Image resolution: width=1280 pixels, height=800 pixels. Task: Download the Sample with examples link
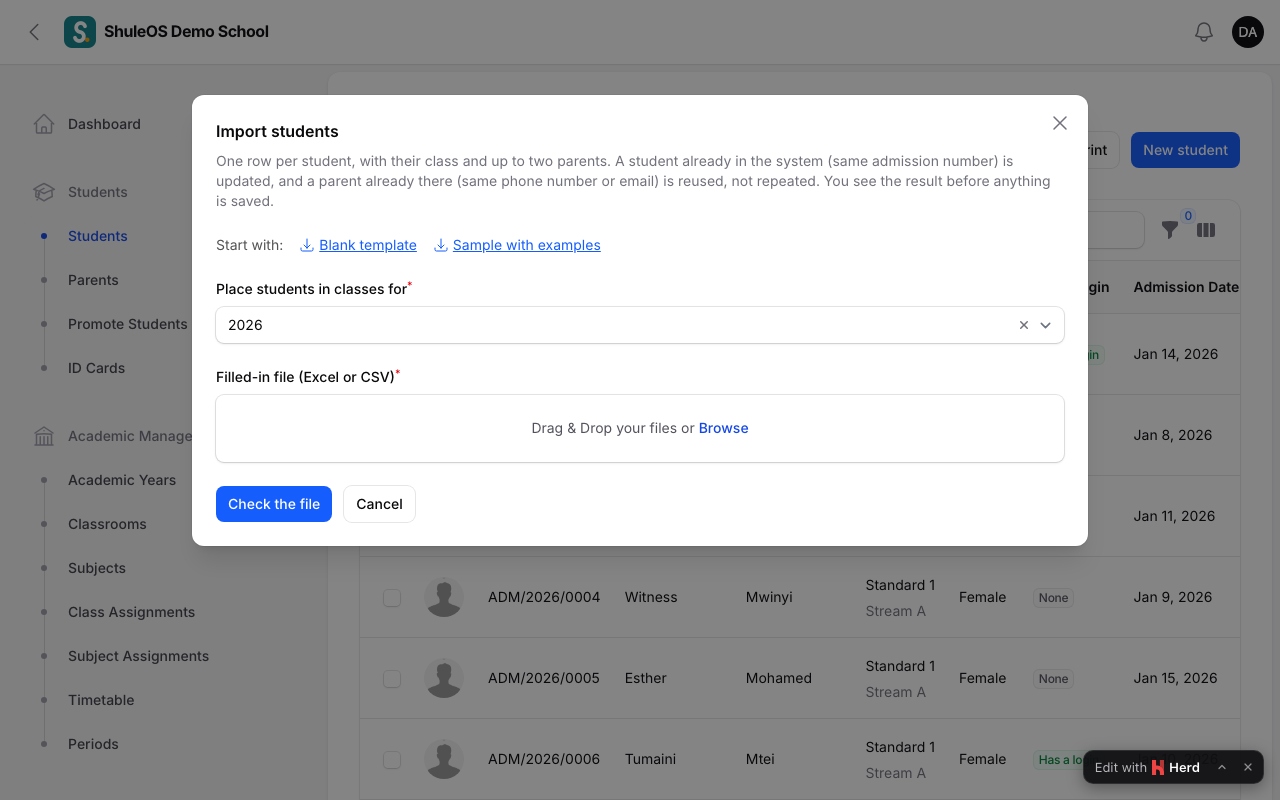coord(527,245)
